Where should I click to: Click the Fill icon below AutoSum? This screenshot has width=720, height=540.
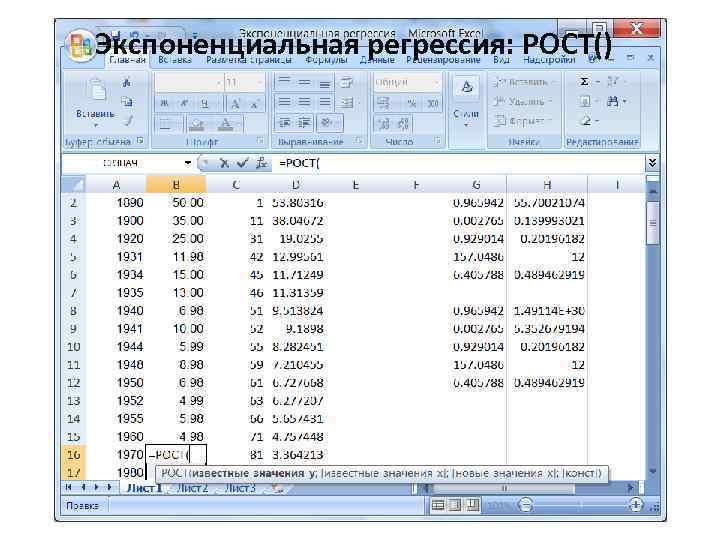(585, 101)
